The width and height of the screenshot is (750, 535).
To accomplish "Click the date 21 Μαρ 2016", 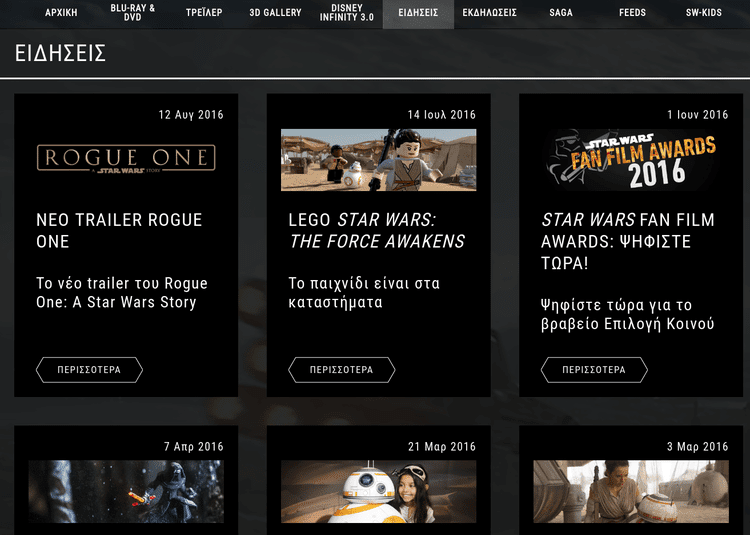I will 442,447.
